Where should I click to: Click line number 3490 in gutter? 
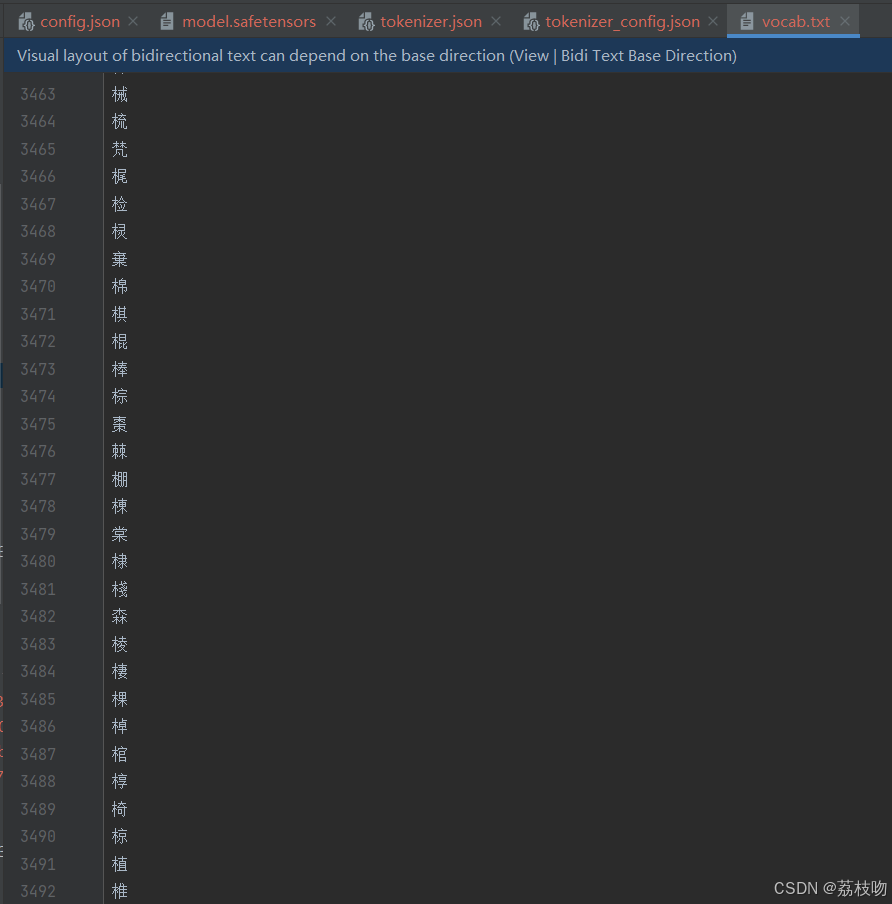pos(38,837)
